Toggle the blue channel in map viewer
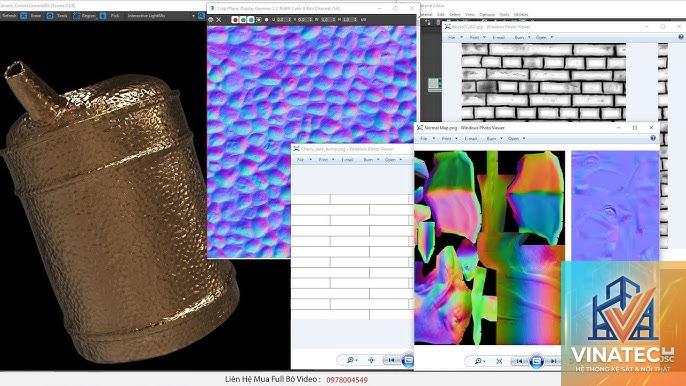The width and height of the screenshot is (686, 386). click(x=251, y=20)
